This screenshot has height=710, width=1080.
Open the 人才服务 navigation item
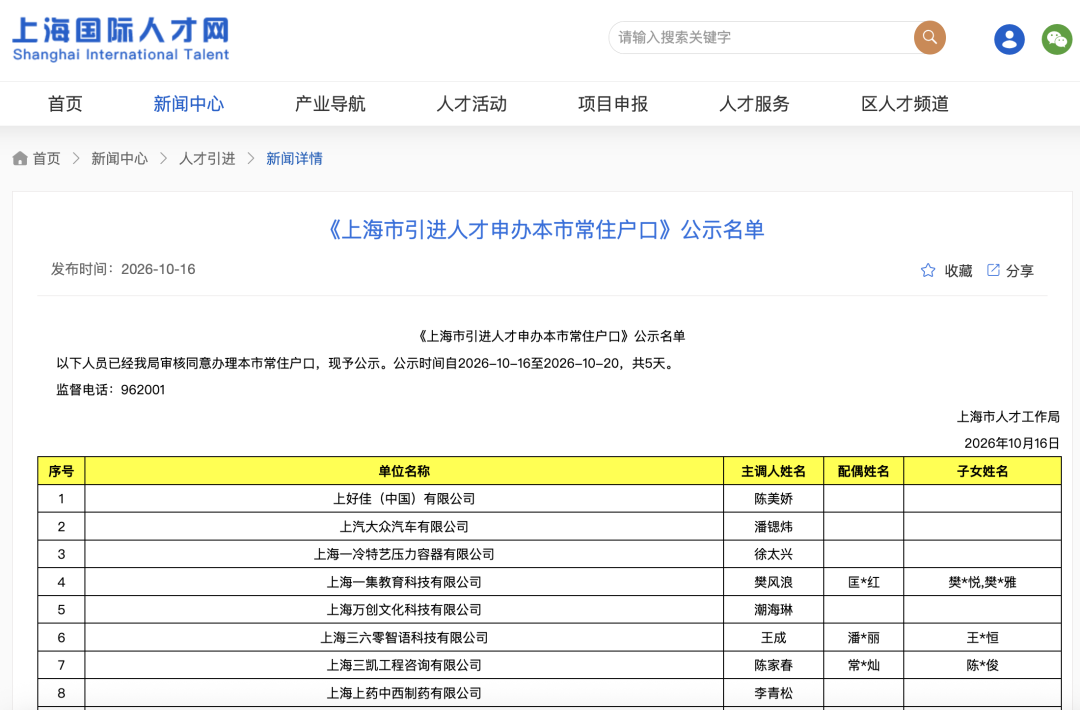(x=754, y=104)
